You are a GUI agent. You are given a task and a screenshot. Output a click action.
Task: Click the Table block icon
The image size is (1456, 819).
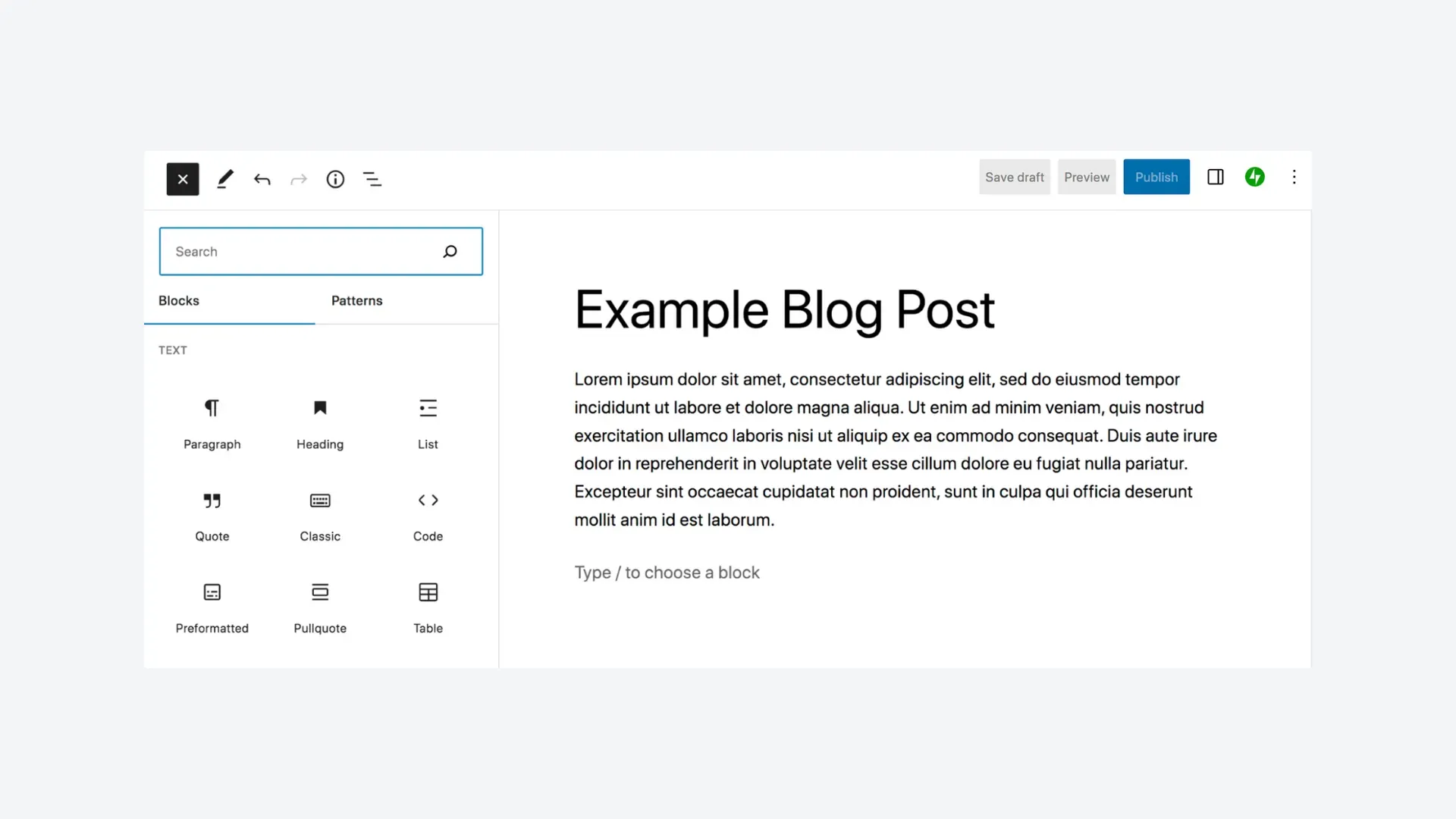click(x=428, y=592)
